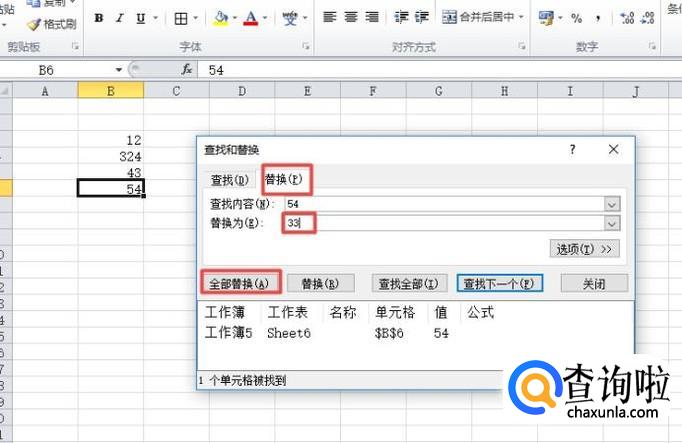Switch to 替换(P) tab
The width and height of the screenshot is (682, 443).
(x=284, y=179)
